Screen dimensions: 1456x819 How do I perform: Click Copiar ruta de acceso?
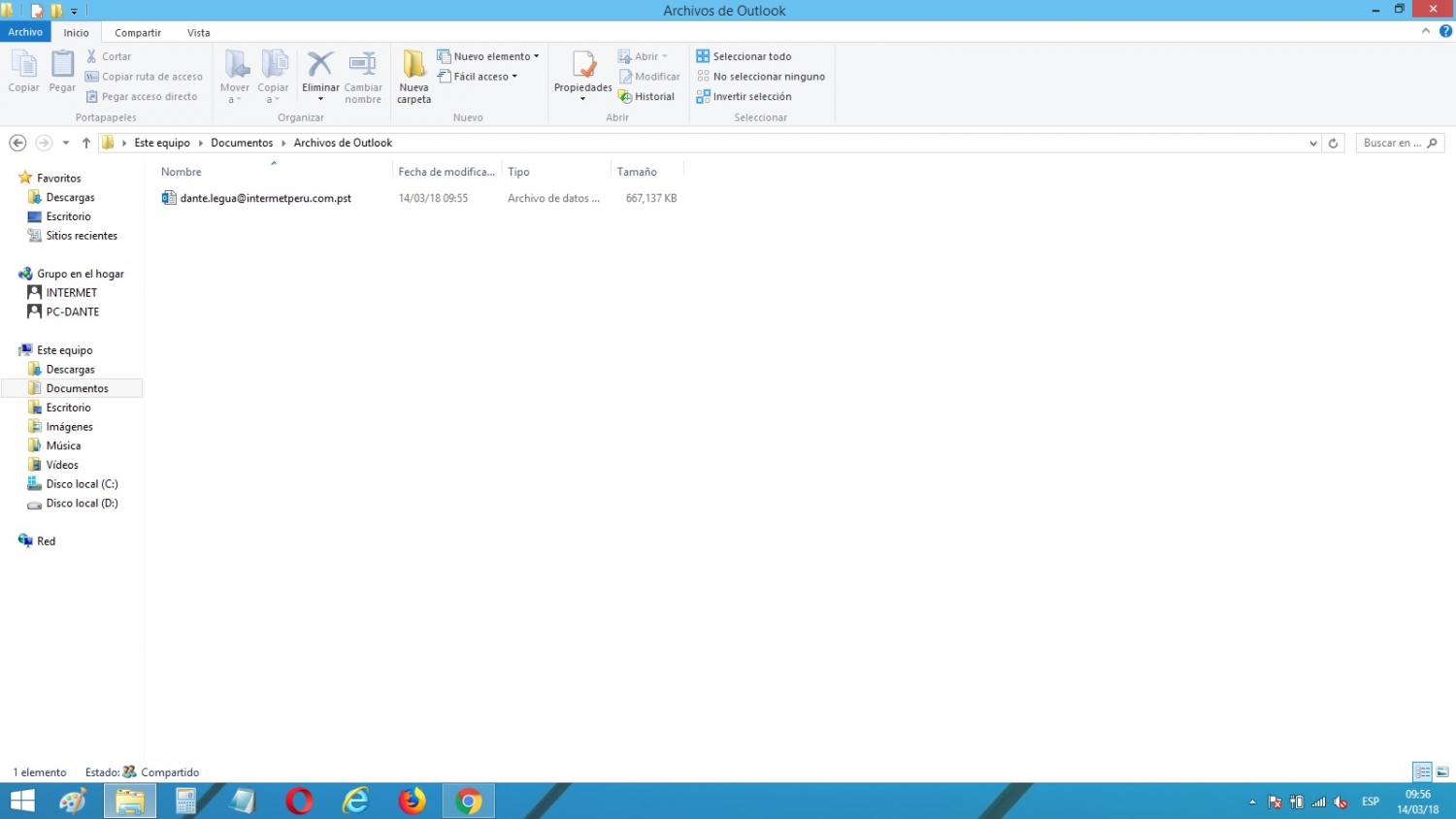[x=144, y=77]
